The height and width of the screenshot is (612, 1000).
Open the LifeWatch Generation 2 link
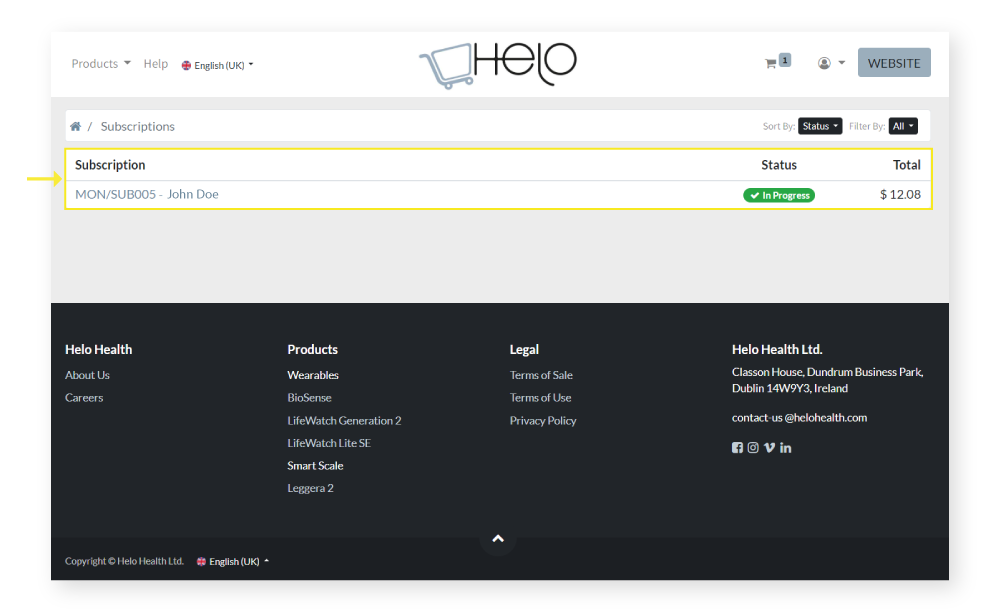point(344,421)
